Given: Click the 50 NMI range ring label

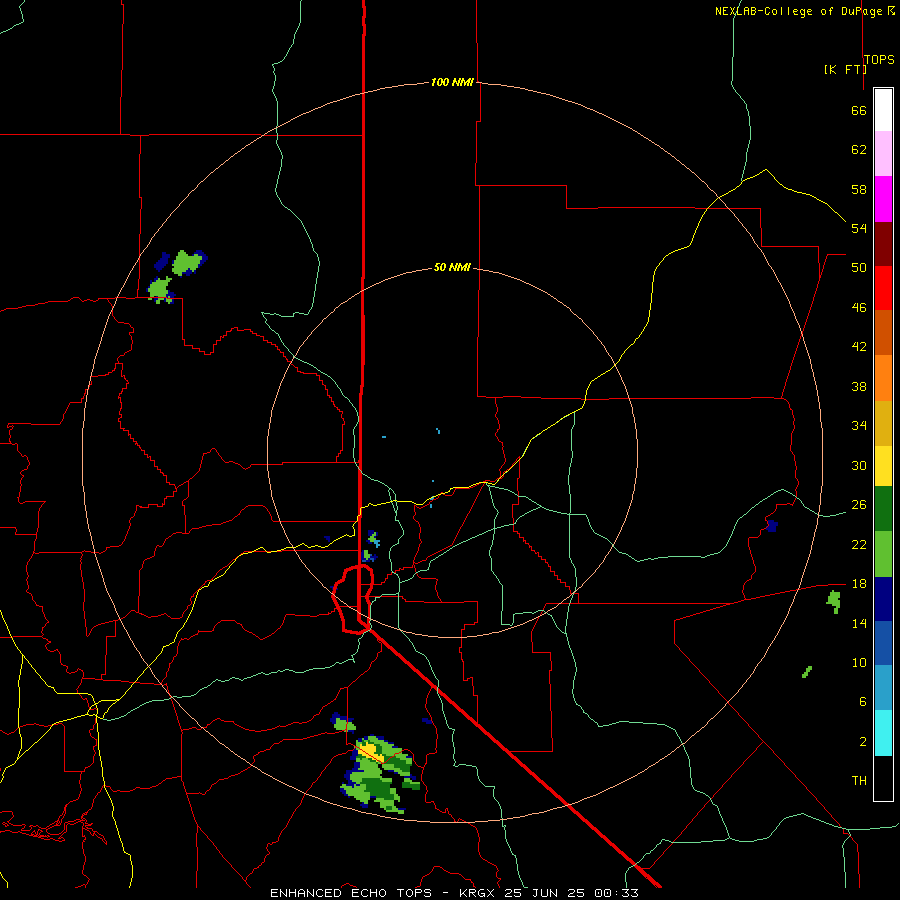Looking at the screenshot, I should tap(452, 267).
